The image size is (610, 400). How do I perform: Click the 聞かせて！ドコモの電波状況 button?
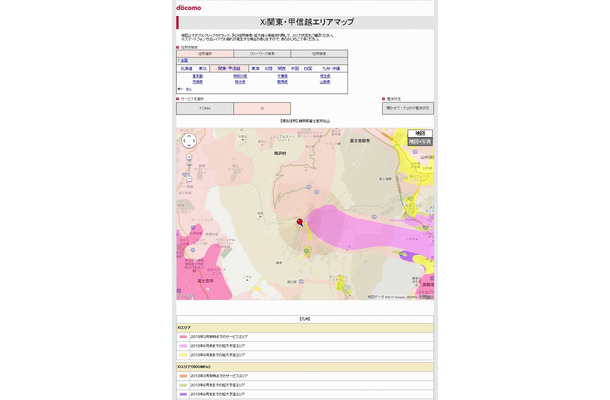(408, 108)
